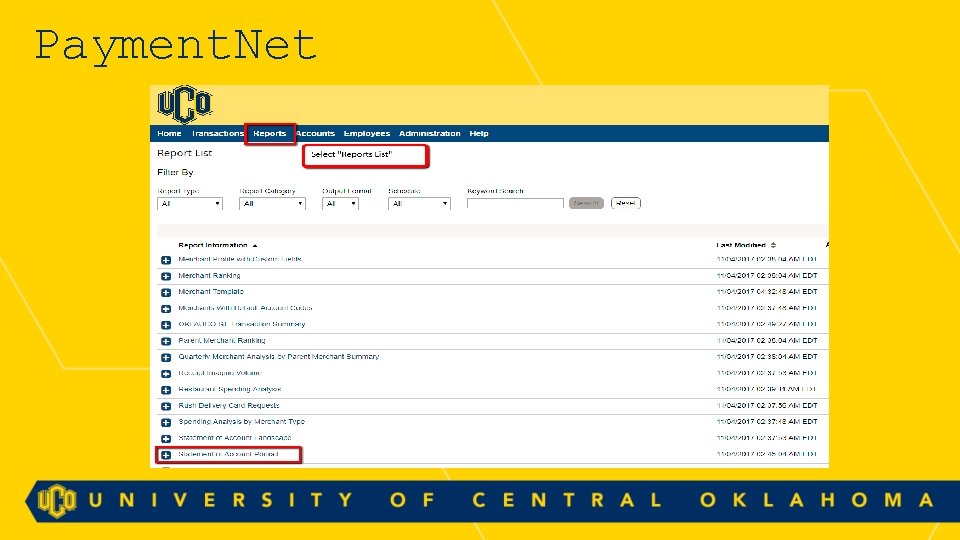Expand Parent Merchant Ranking plus icon
This screenshot has height=540, width=960.
pos(166,342)
